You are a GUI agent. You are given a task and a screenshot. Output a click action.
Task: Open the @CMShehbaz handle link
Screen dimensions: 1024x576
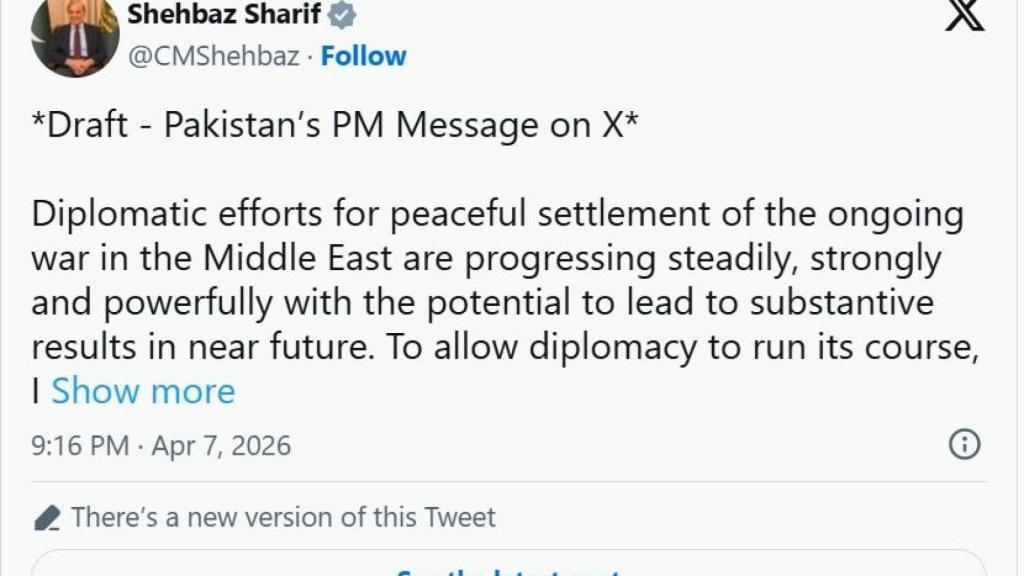[213, 56]
